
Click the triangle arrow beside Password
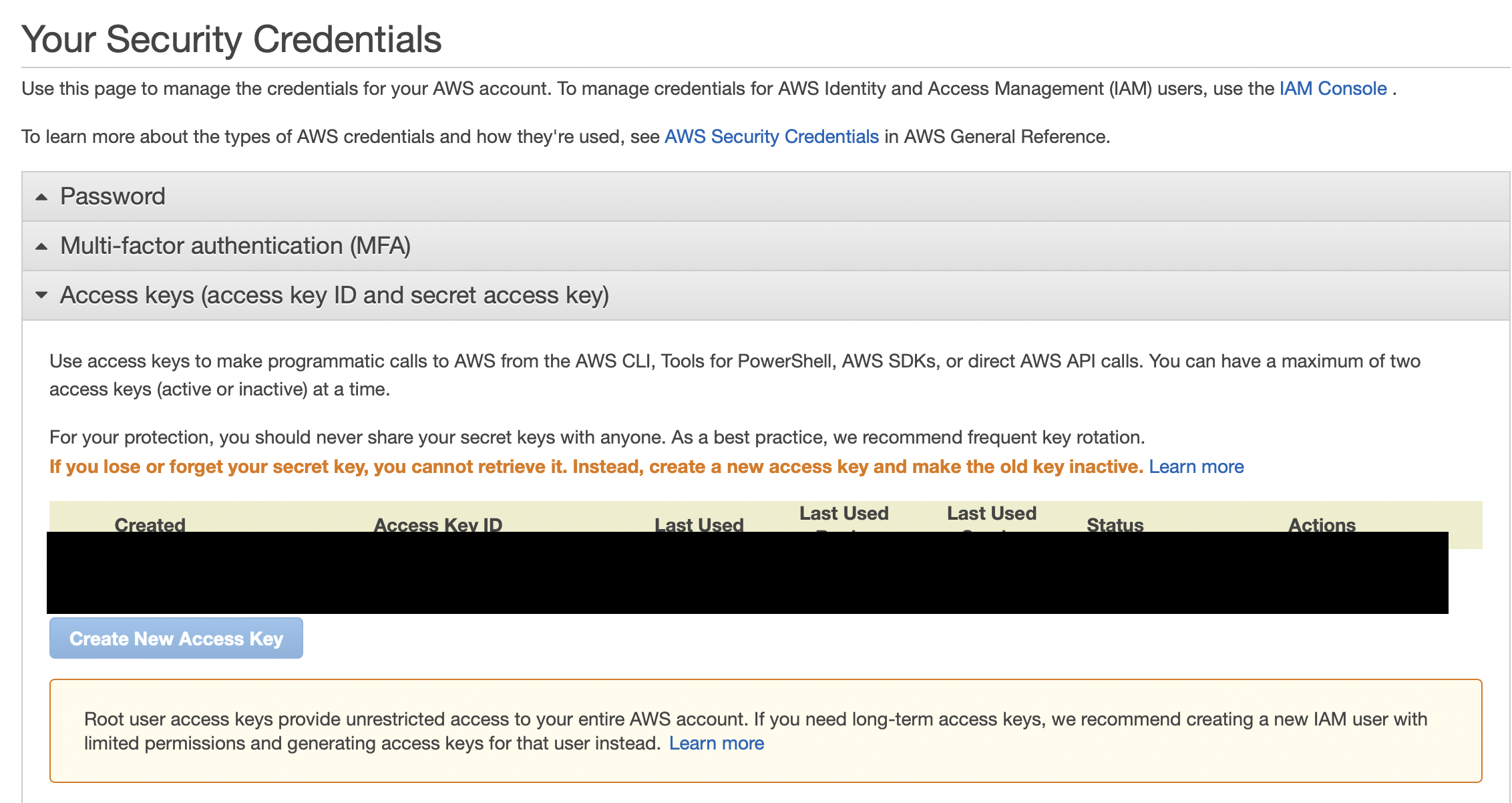pyautogui.click(x=41, y=197)
